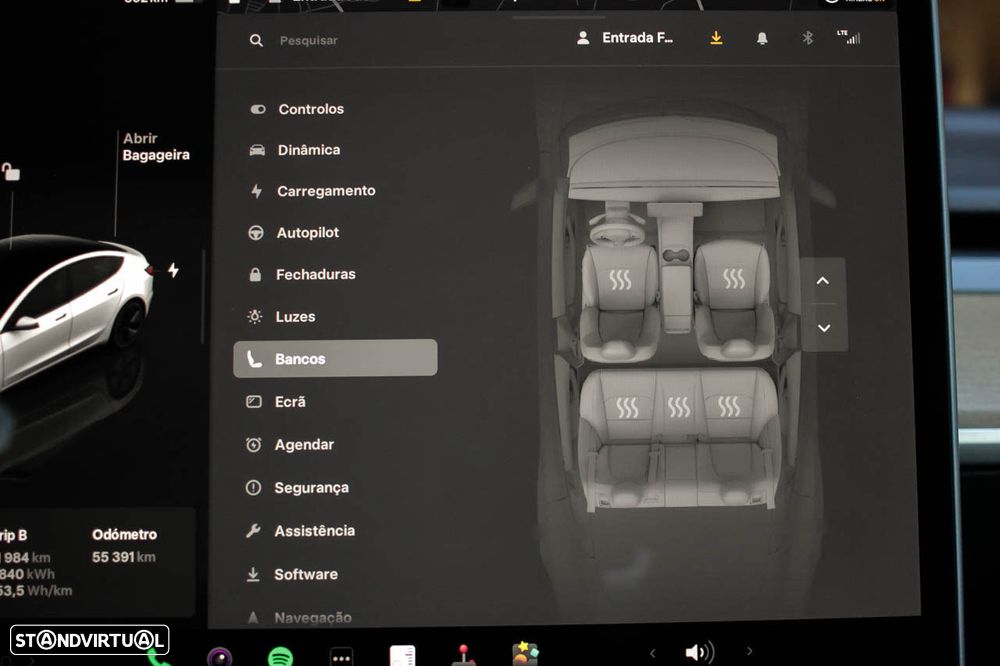Open Autopilot settings
Image resolution: width=1000 pixels, height=666 pixels.
(x=293, y=233)
